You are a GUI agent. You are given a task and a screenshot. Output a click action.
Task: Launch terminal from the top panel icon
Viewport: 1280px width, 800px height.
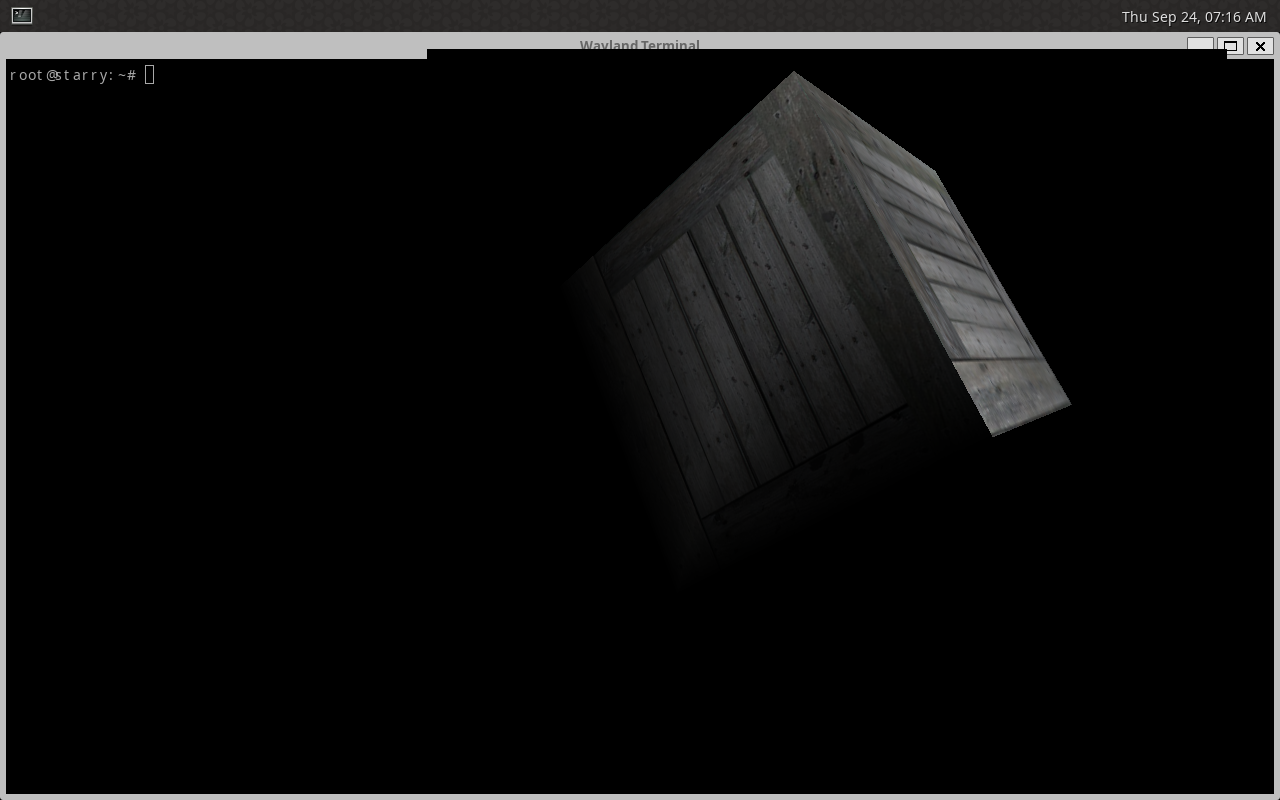[x=21, y=16]
